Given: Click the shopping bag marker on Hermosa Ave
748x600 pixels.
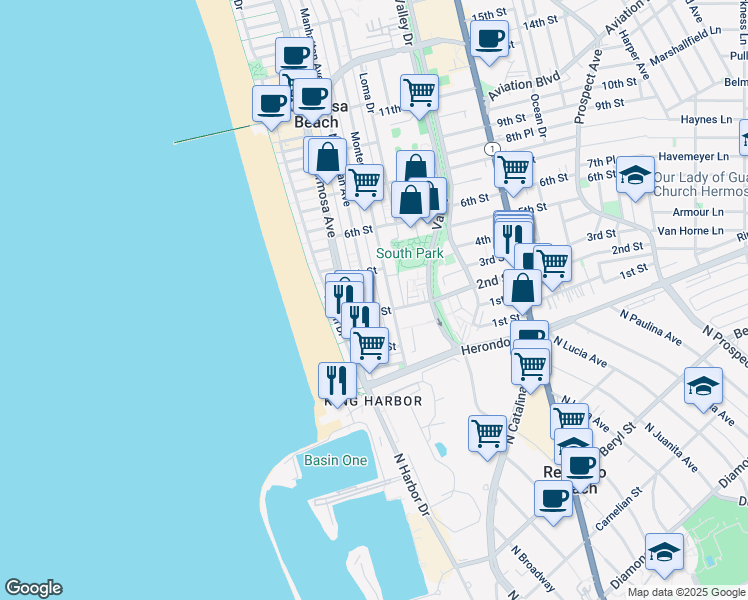Looking at the screenshot, I should click(x=328, y=158).
